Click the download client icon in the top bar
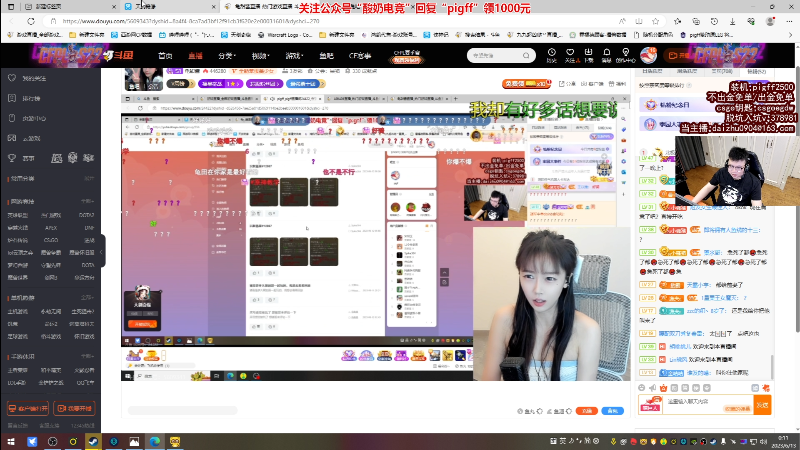 tap(588, 53)
